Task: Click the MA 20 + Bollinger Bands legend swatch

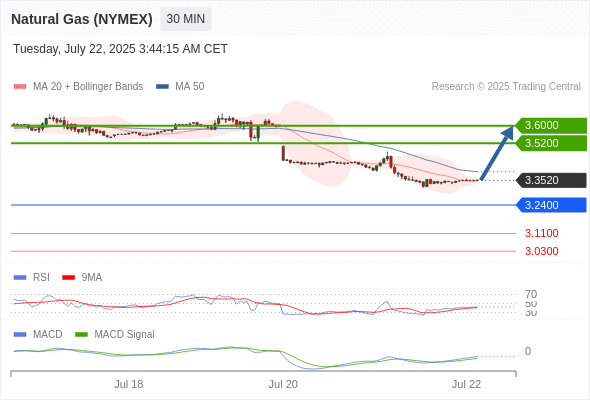Action: point(20,87)
